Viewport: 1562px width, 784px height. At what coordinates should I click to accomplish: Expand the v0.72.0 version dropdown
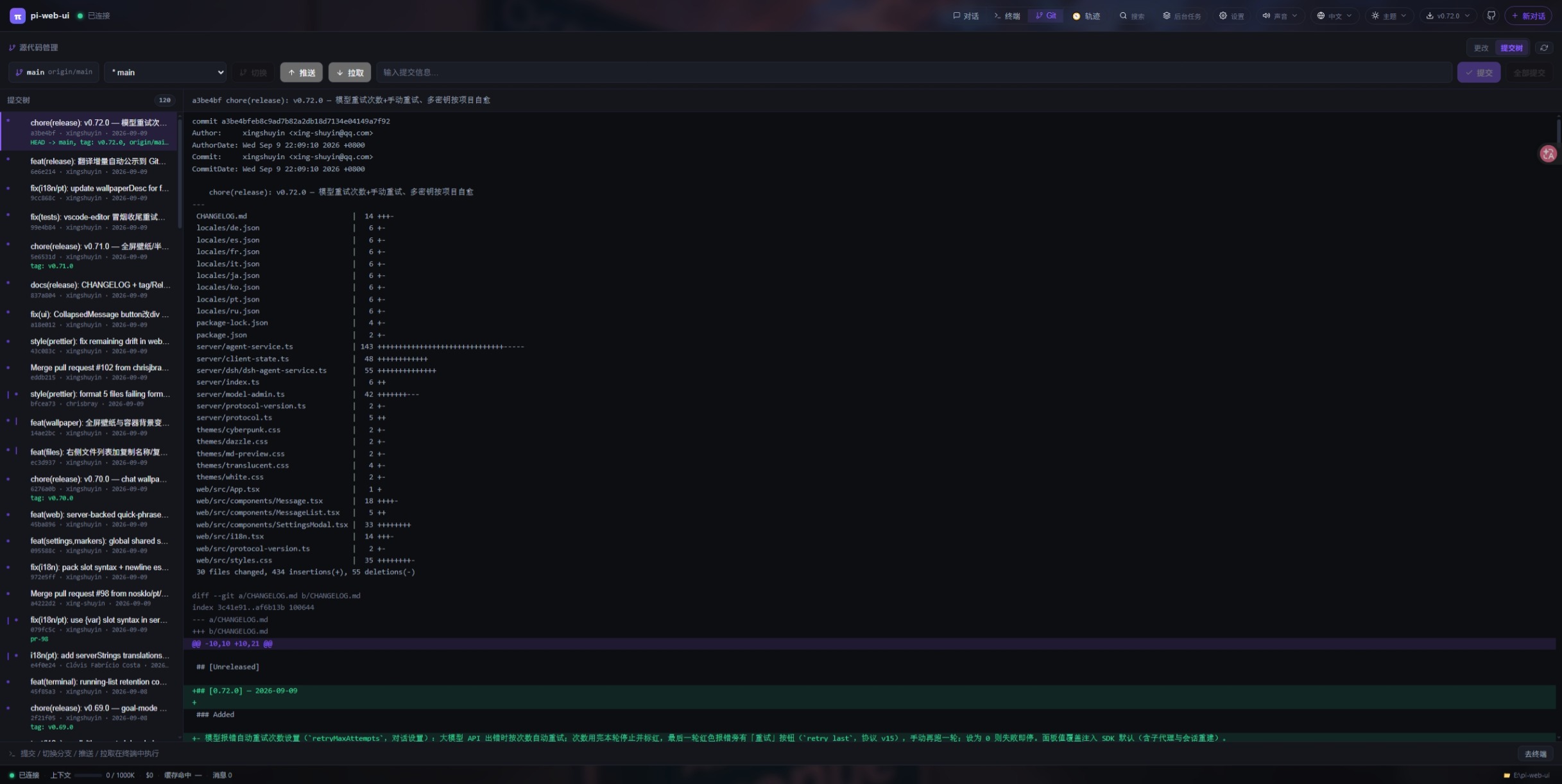click(x=1447, y=16)
